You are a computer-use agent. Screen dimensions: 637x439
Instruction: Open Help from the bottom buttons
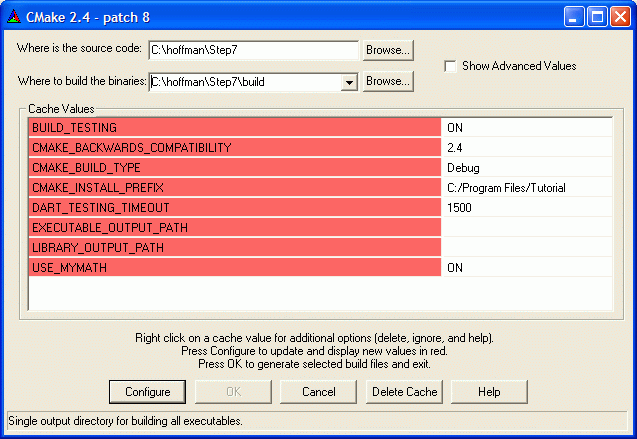[x=489, y=392]
